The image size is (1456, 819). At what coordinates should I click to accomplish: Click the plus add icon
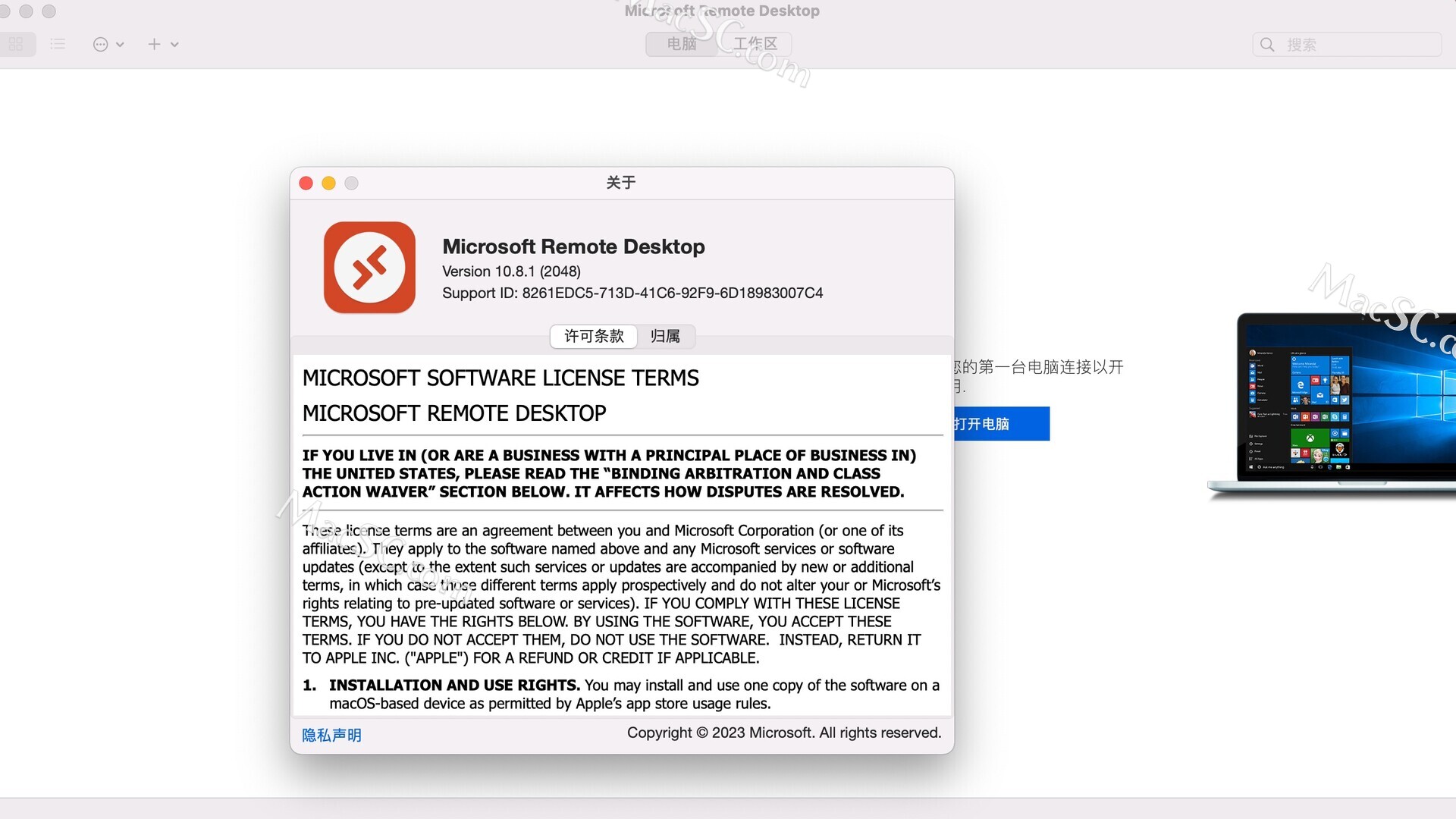(154, 44)
